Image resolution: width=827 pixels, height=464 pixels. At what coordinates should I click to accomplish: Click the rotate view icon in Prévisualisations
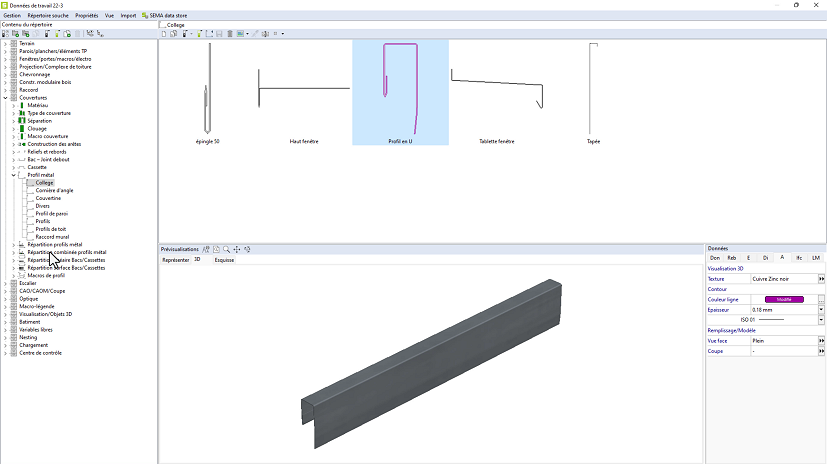click(x=247, y=249)
